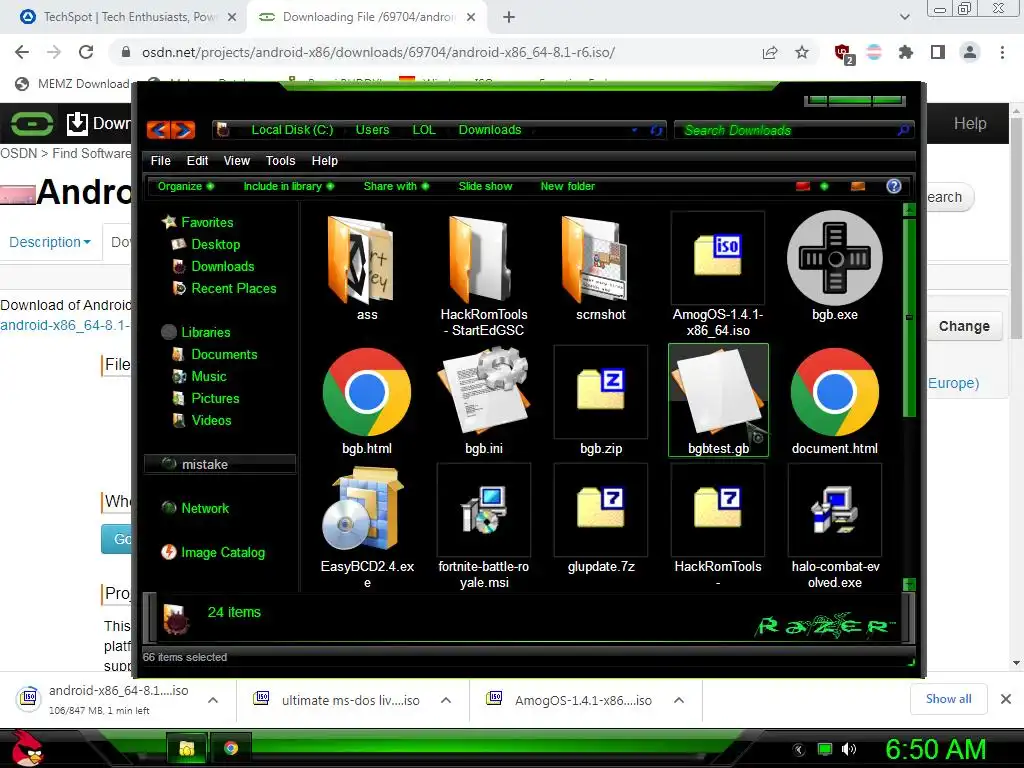Open Chrome from the taskbar
Image resolution: width=1024 pixels, height=768 pixels.
coord(231,748)
